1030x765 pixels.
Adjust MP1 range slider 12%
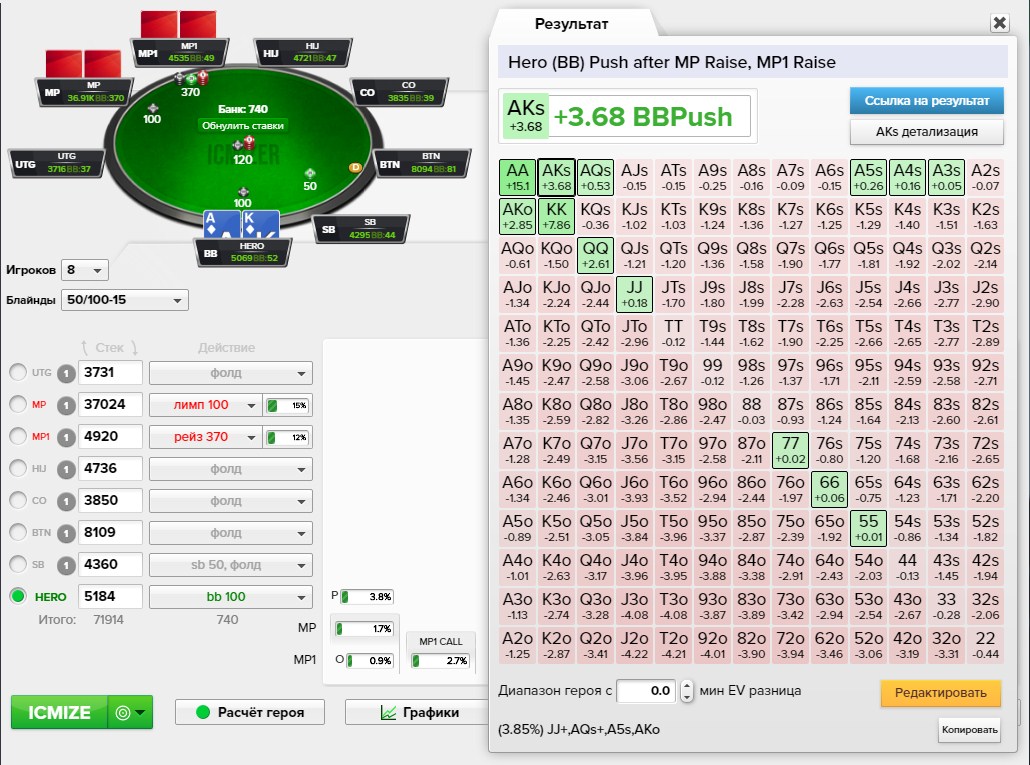[x=287, y=437]
